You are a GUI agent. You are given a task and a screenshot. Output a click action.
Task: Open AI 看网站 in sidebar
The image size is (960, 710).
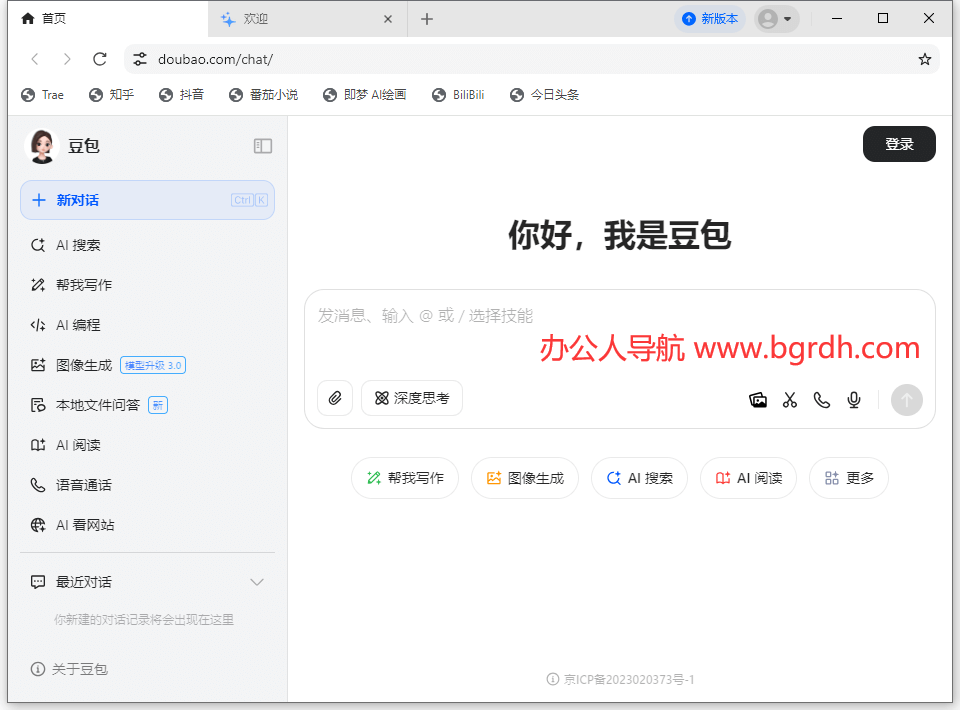click(x=148, y=525)
